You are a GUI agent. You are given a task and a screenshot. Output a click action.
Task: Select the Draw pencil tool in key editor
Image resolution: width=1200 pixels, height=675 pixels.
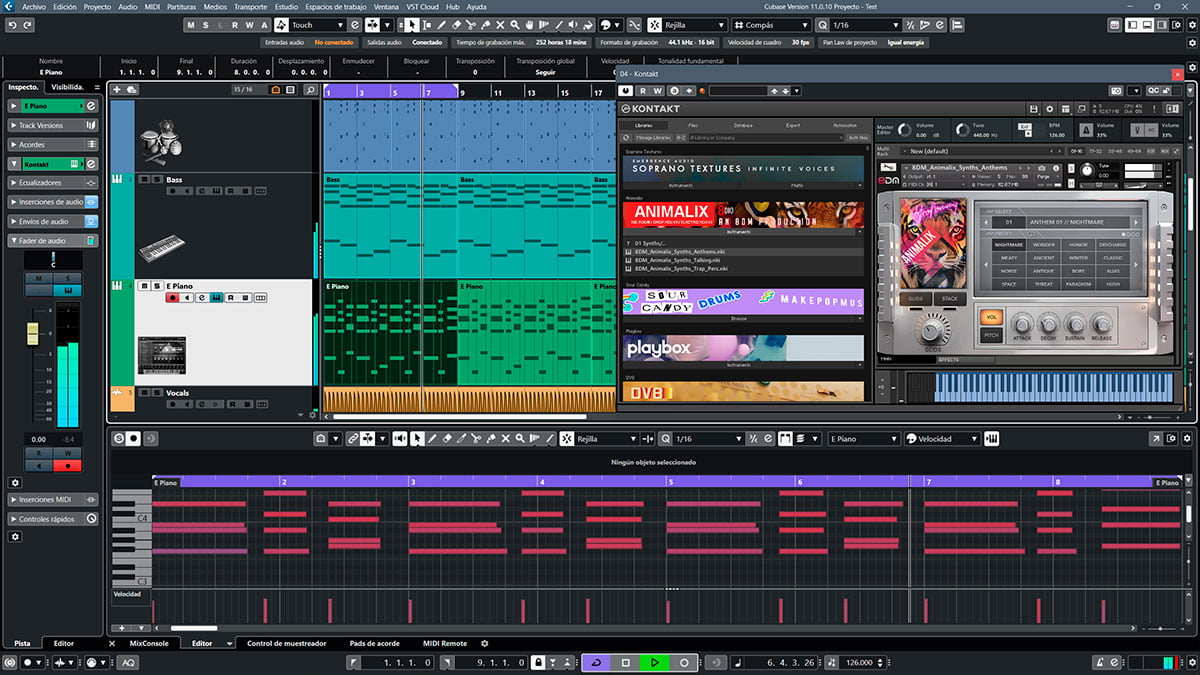pos(432,438)
